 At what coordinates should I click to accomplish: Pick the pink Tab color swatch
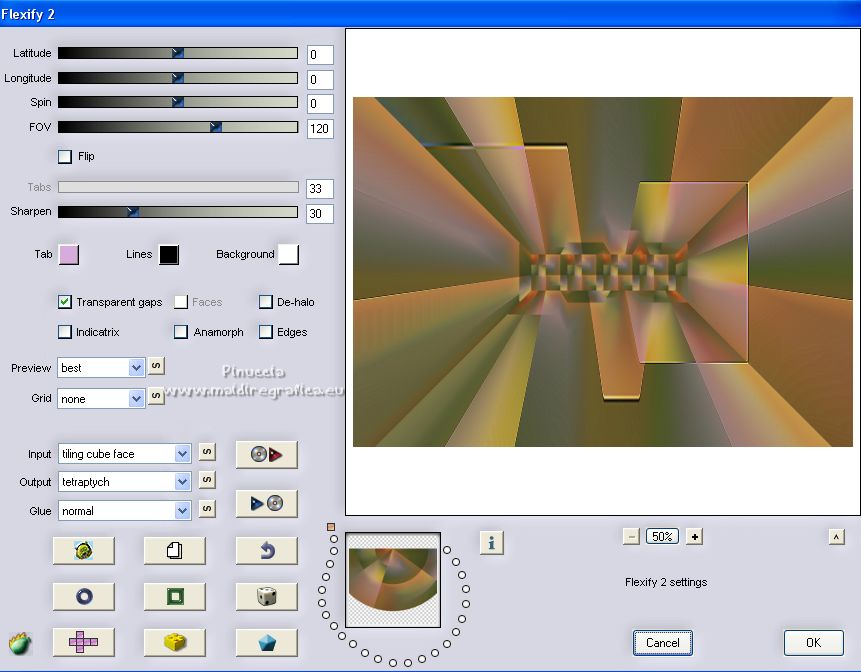click(68, 254)
